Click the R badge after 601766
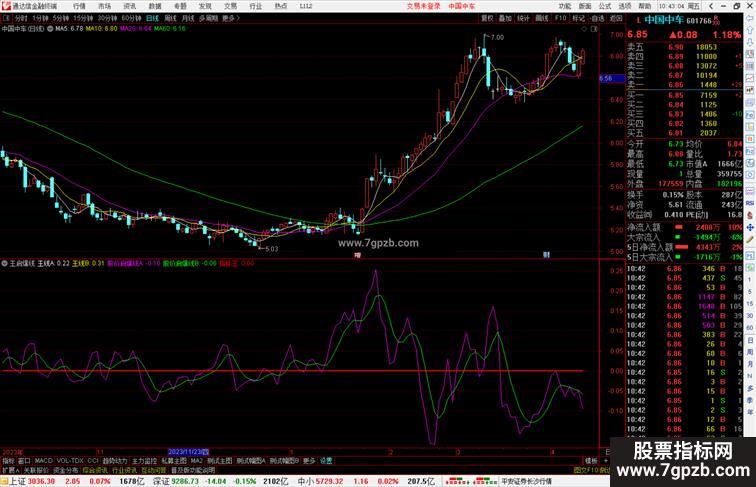The width and height of the screenshot is (756, 487). 716,18
